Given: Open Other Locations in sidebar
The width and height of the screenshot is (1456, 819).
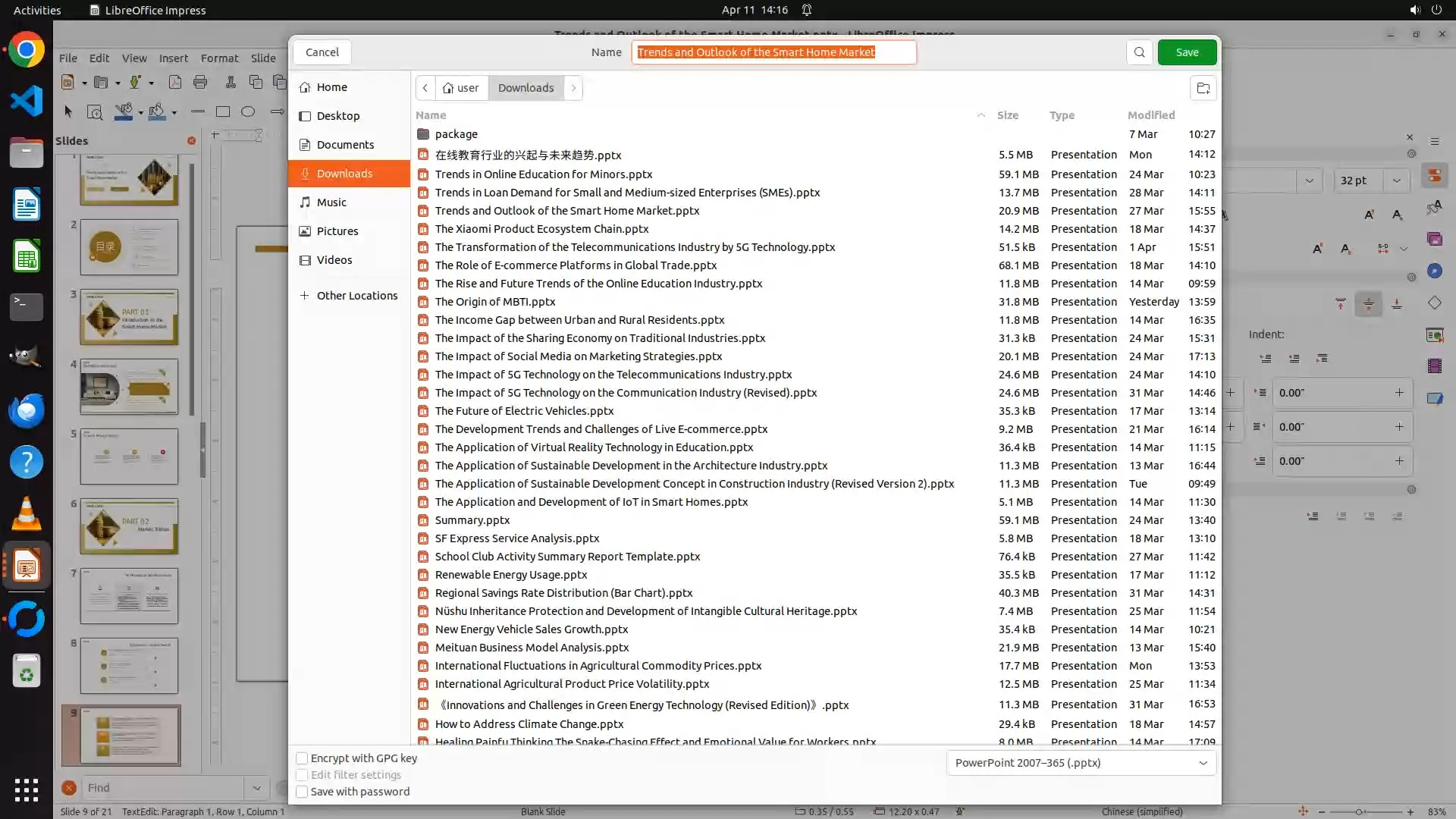Looking at the screenshot, I should coord(356,296).
